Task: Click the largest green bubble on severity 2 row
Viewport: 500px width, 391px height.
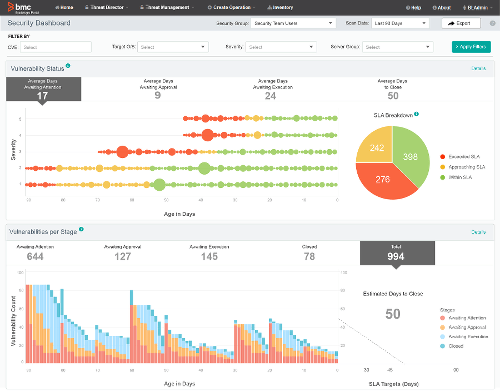Action: 204,168
